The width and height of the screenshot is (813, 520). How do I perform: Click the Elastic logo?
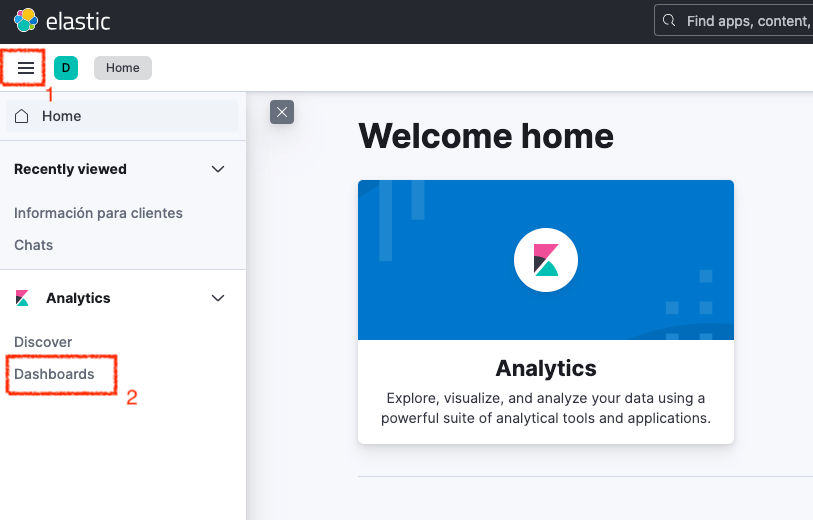[62, 21]
